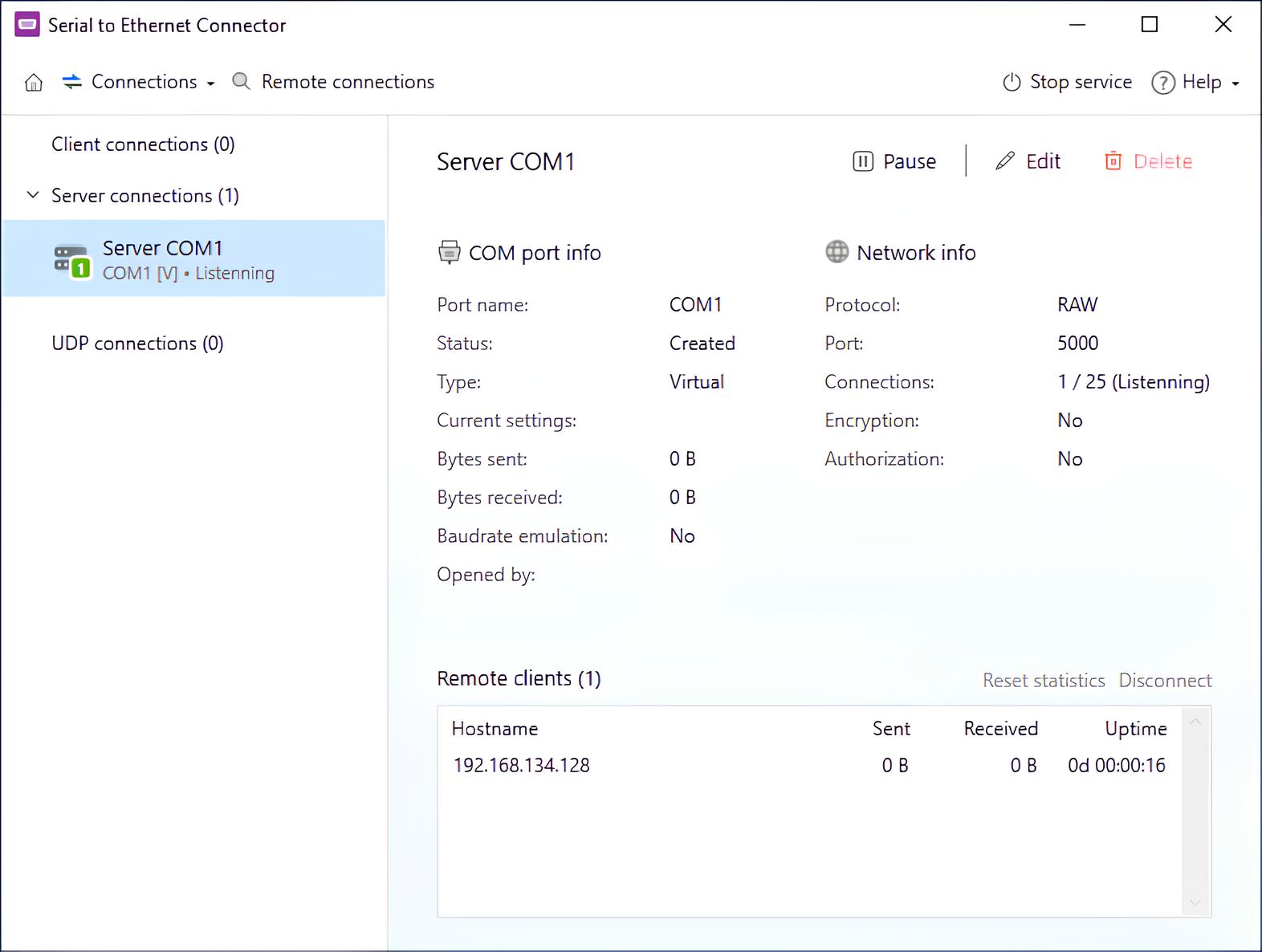
Task: Delete the Server COM1 connection
Action: click(x=1148, y=161)
